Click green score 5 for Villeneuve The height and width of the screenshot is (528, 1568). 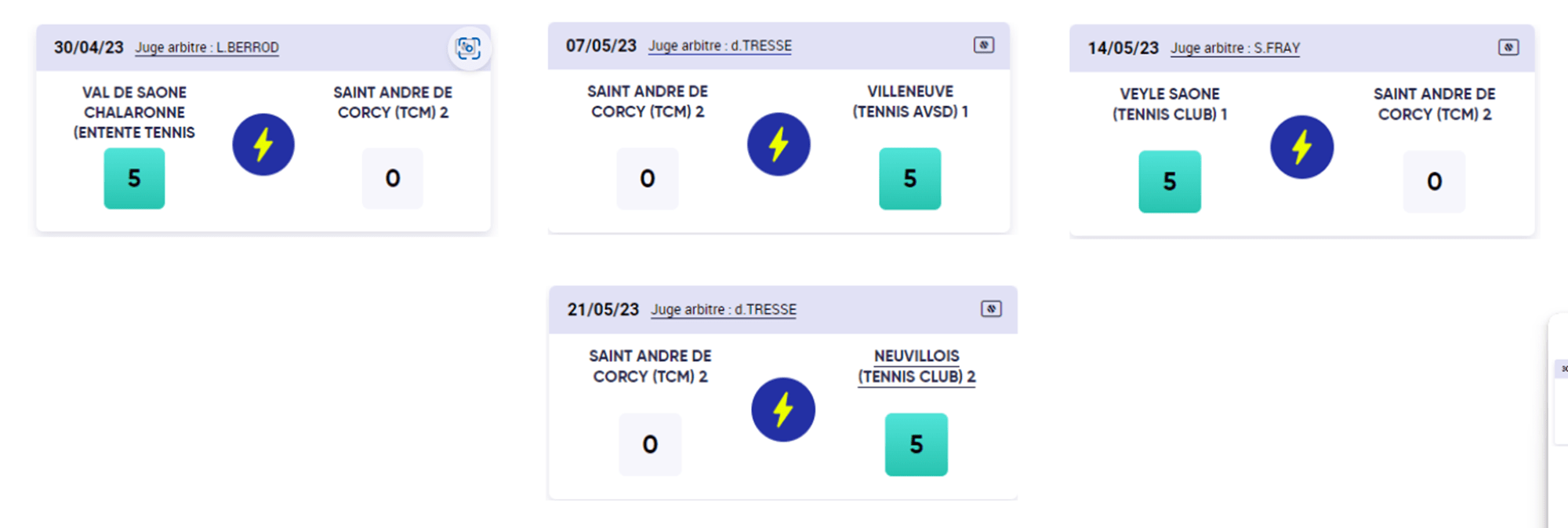[x=909, y=179]
